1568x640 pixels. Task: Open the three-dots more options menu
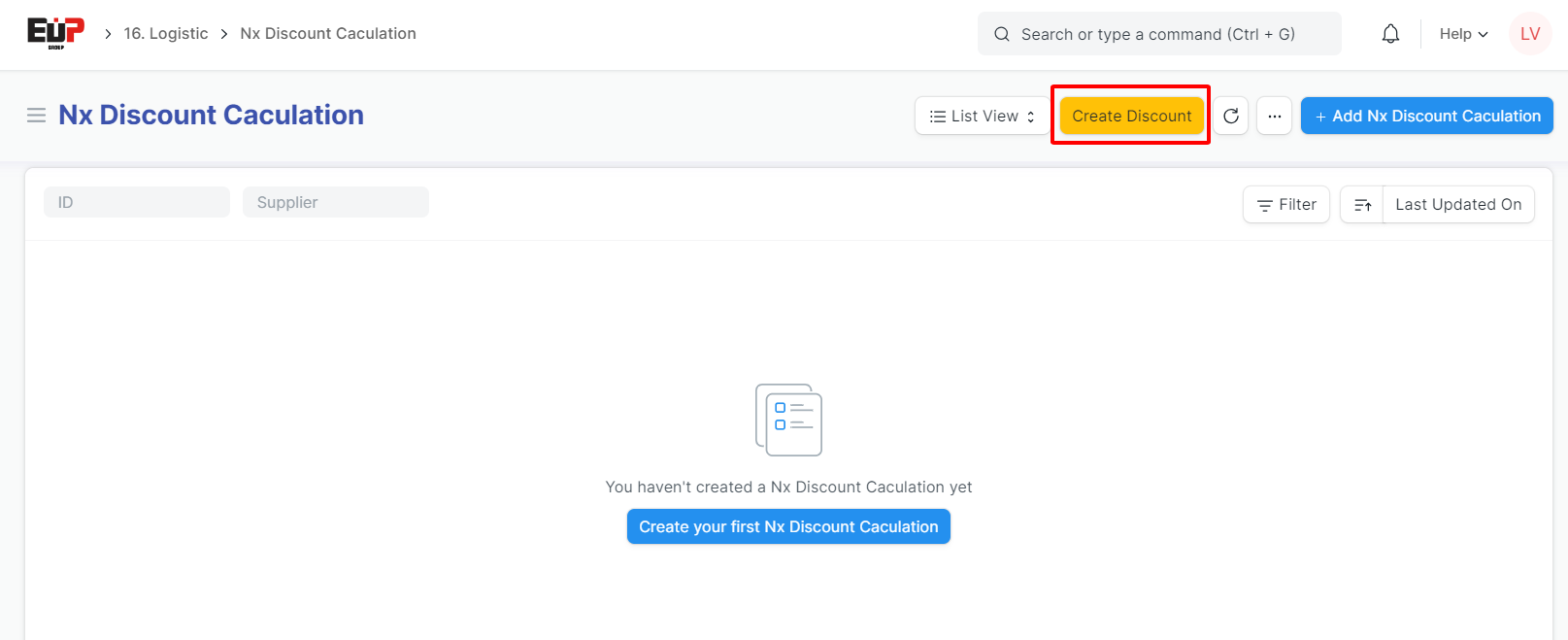1274,116
